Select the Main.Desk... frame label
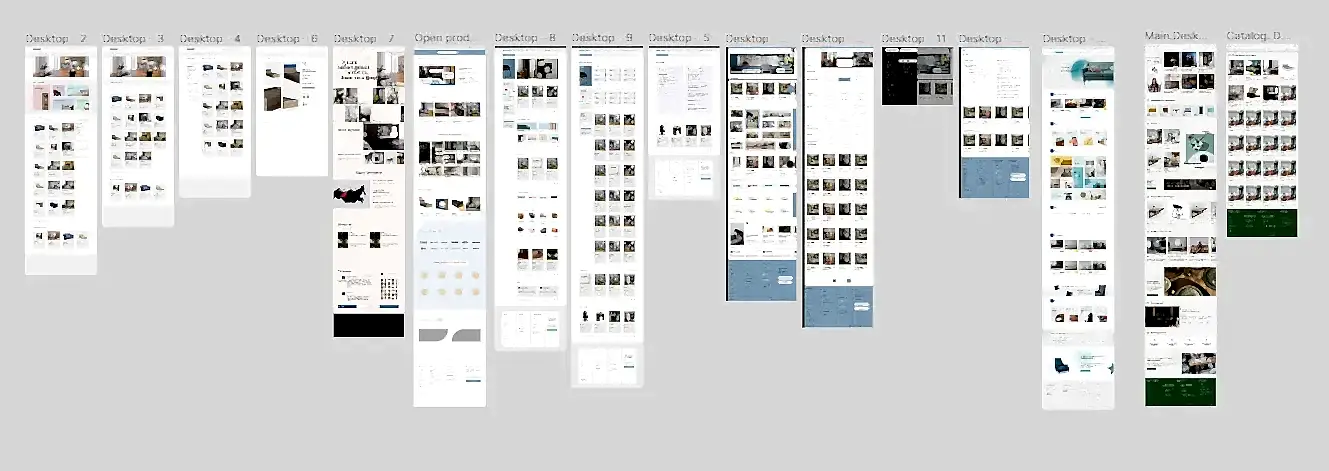 click(x=1177, y=35)
